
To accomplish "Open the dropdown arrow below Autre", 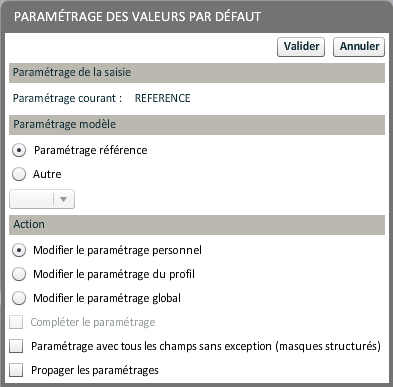I will pyautogui.click(x=63, y=199).
